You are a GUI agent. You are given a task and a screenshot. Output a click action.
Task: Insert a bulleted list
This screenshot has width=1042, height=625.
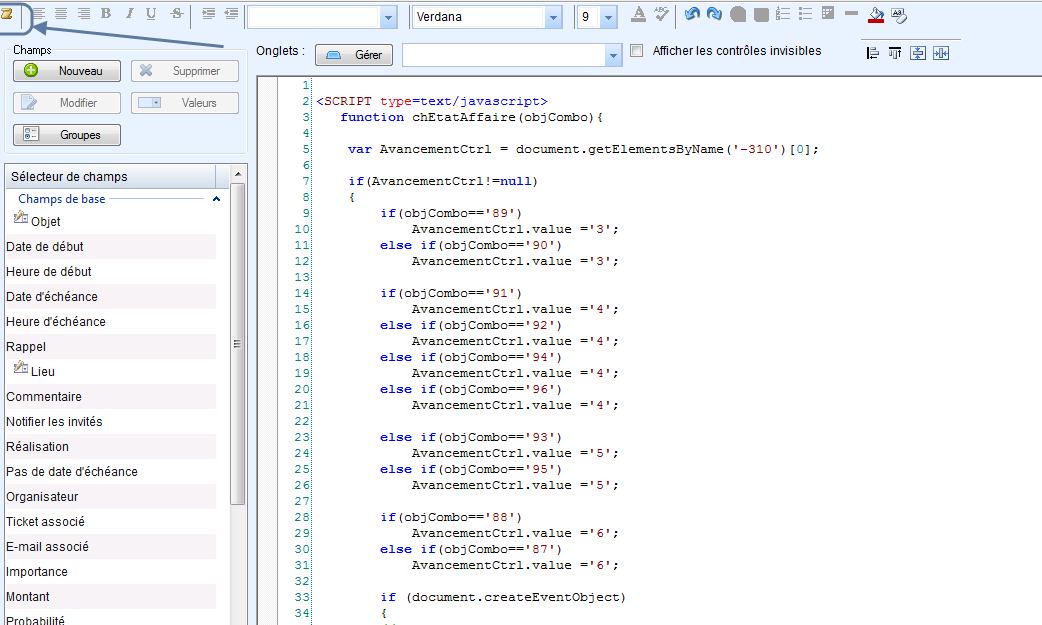tap(805, 14)
